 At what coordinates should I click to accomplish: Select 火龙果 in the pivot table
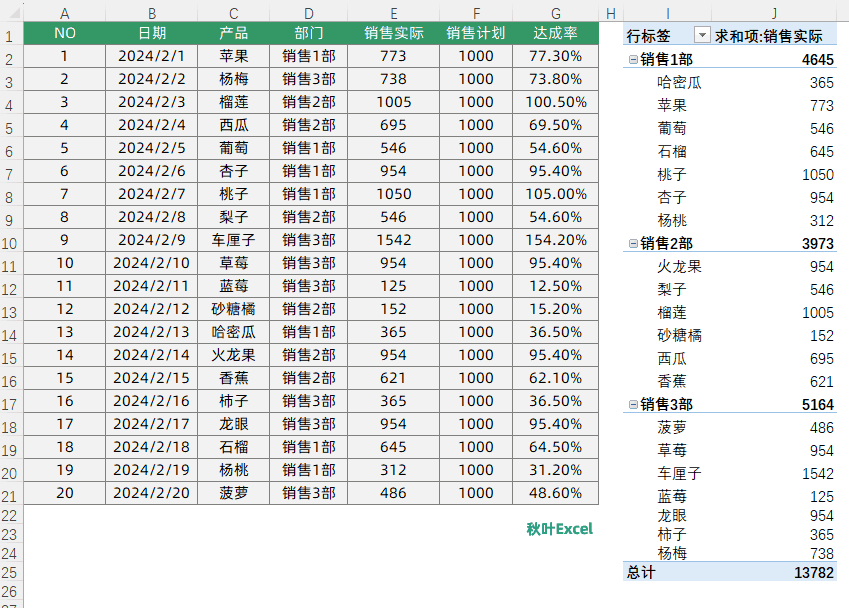tap(679, 266)
